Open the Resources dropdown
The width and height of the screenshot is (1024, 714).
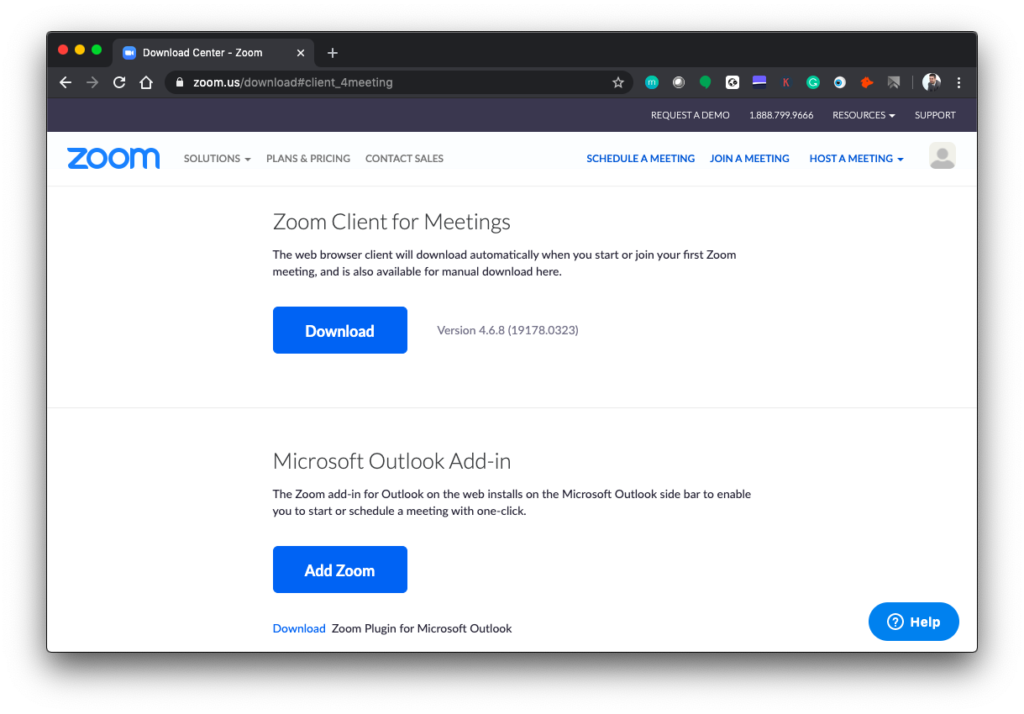click(x=864, y=115)
